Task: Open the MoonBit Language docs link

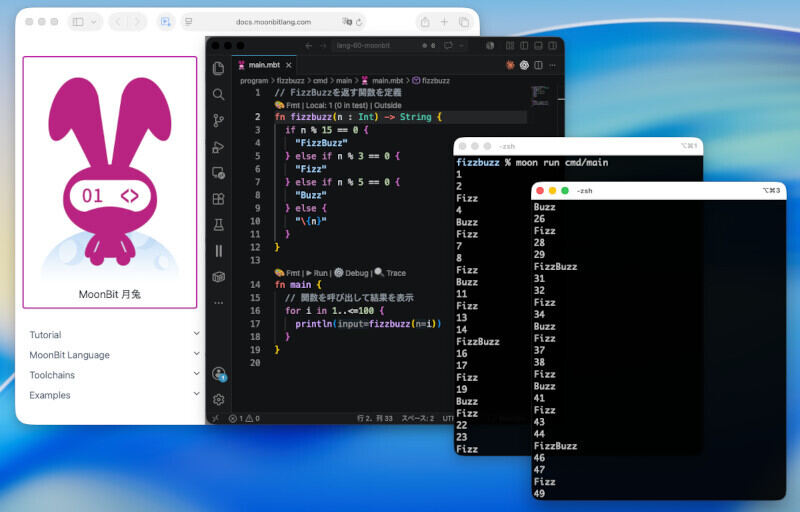Action: click(x=69, y=355)
